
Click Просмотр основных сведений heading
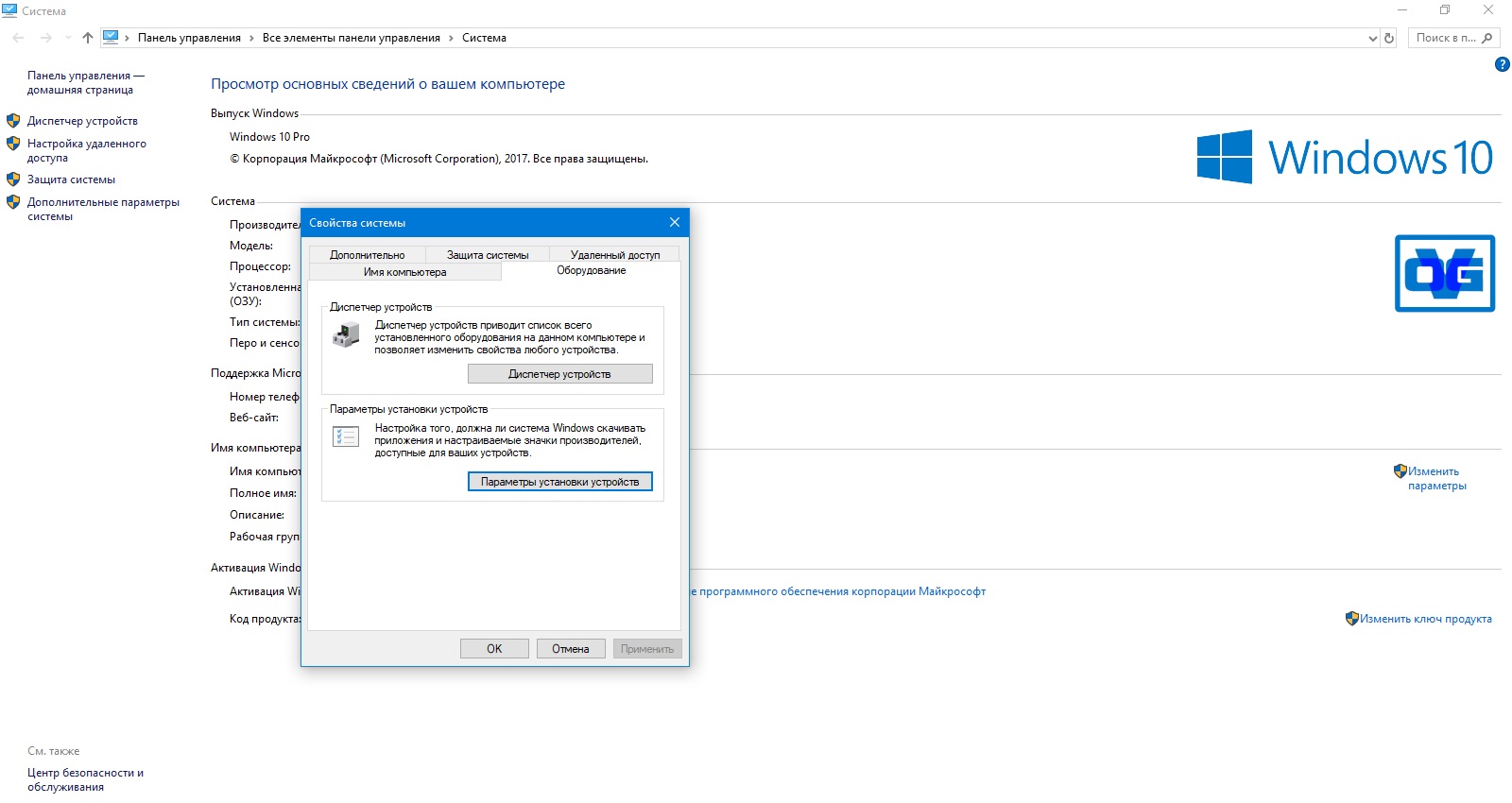(387, 84)
